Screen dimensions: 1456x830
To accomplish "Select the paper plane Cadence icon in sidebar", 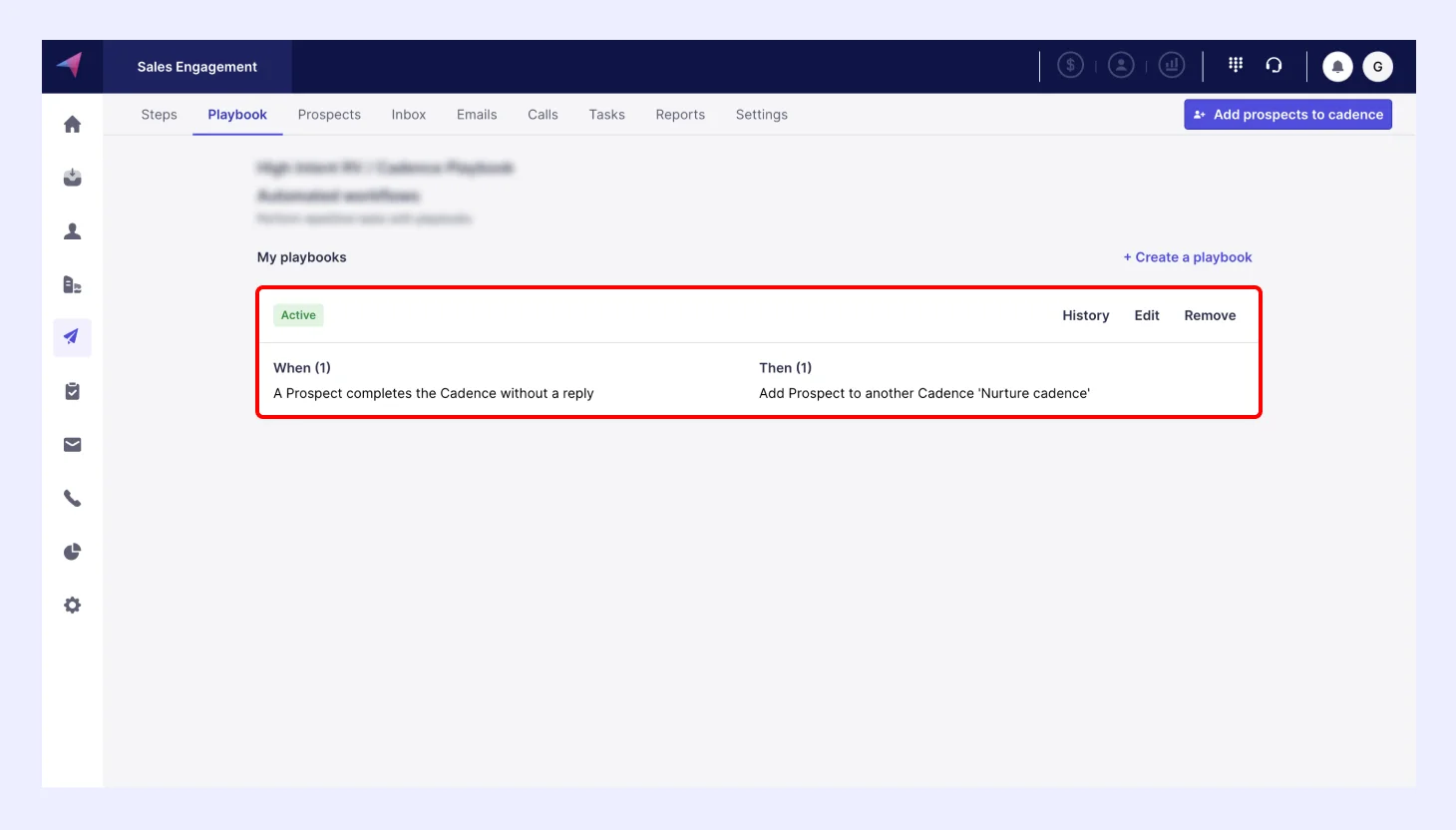I will click(x=71, y=337).
